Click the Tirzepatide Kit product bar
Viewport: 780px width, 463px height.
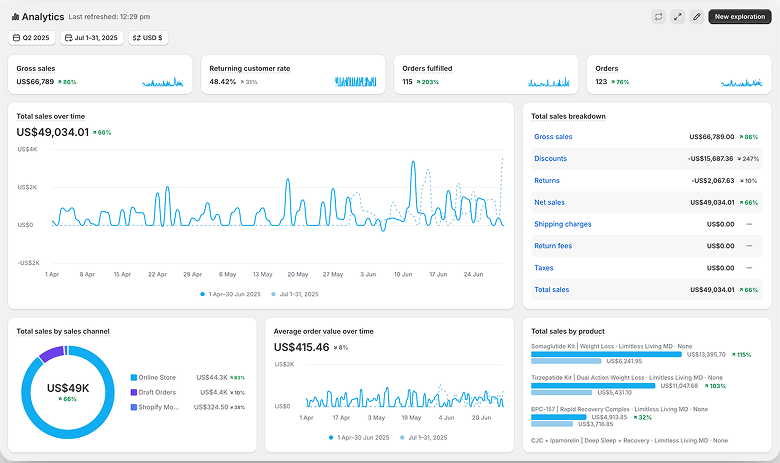(593, 386)
